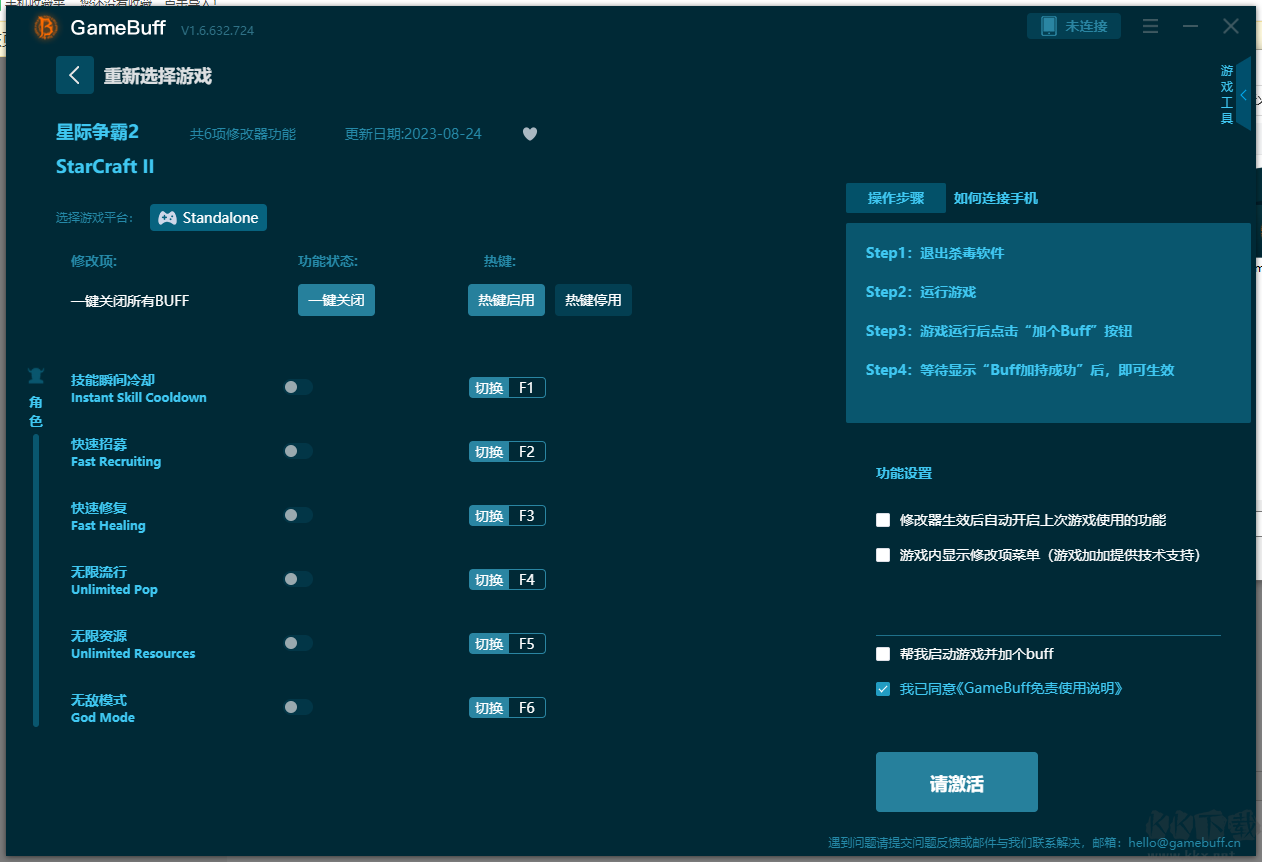Open the hamburger menu in the title bar

coord(1151,26)
